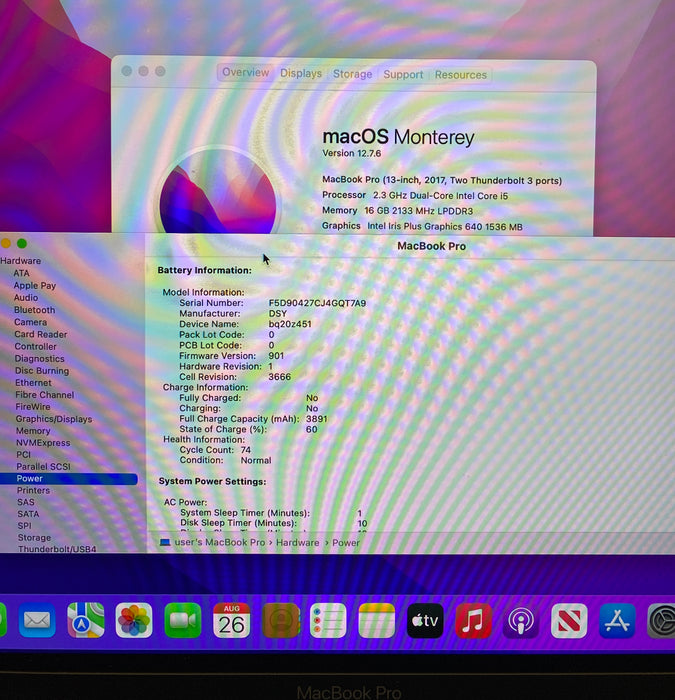Click the Cycle Count value 74

point(246,450)
